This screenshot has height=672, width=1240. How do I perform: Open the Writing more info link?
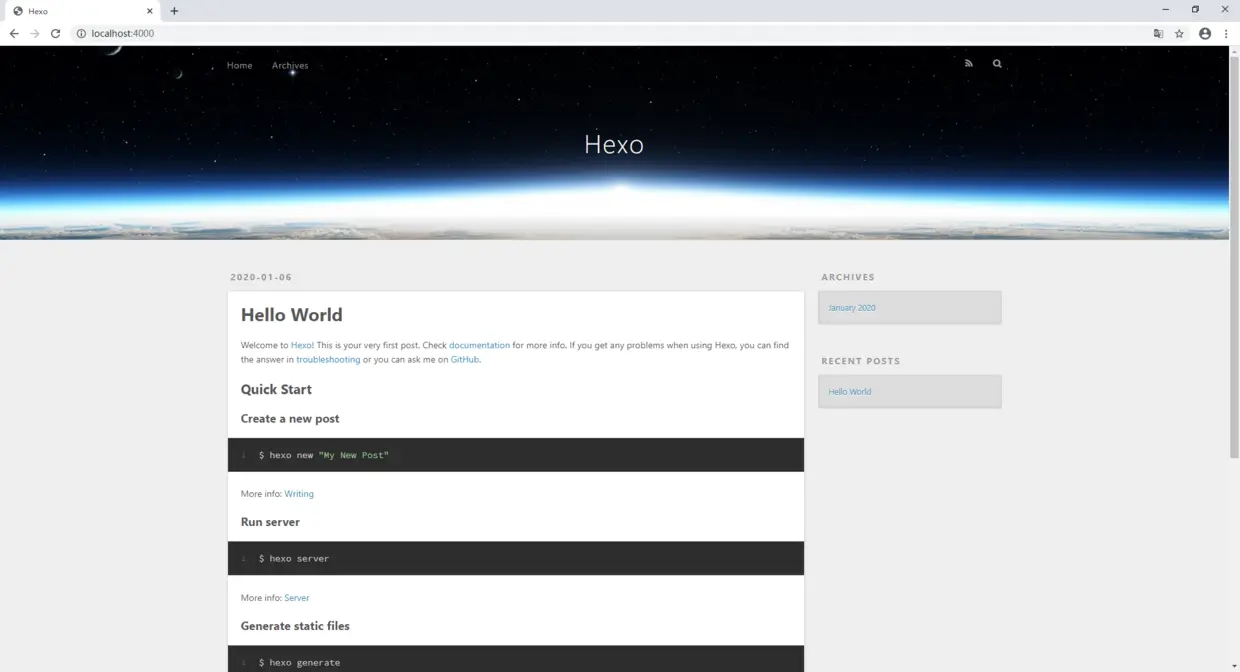click(x=299, y=494)
